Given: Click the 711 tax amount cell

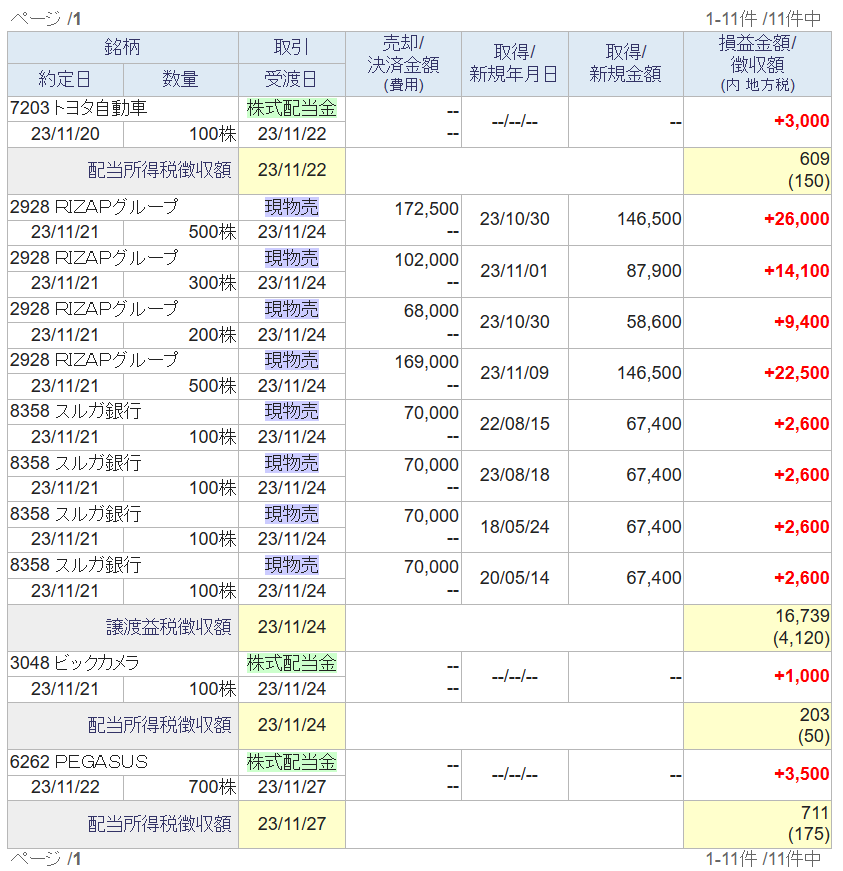Looking at the screenshot, I should coord(757,824).
